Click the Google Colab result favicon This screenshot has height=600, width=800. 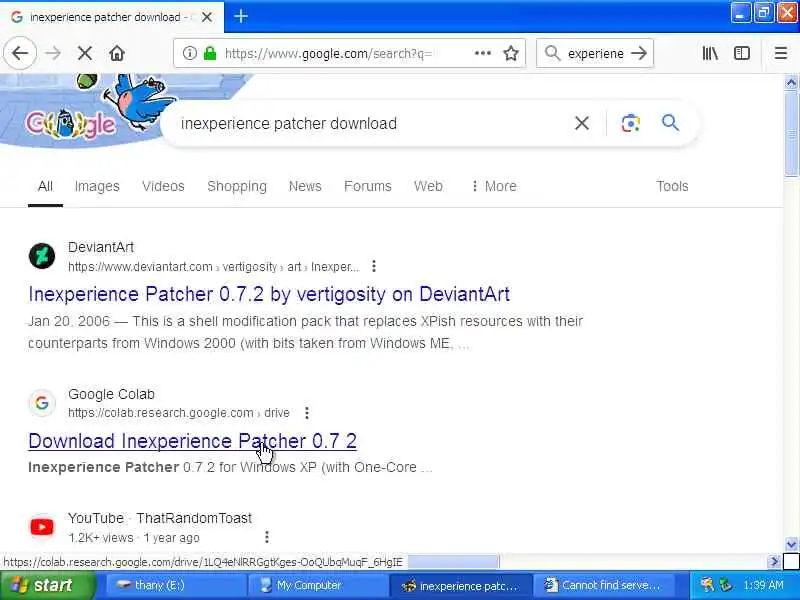click(x=42, y=403)
